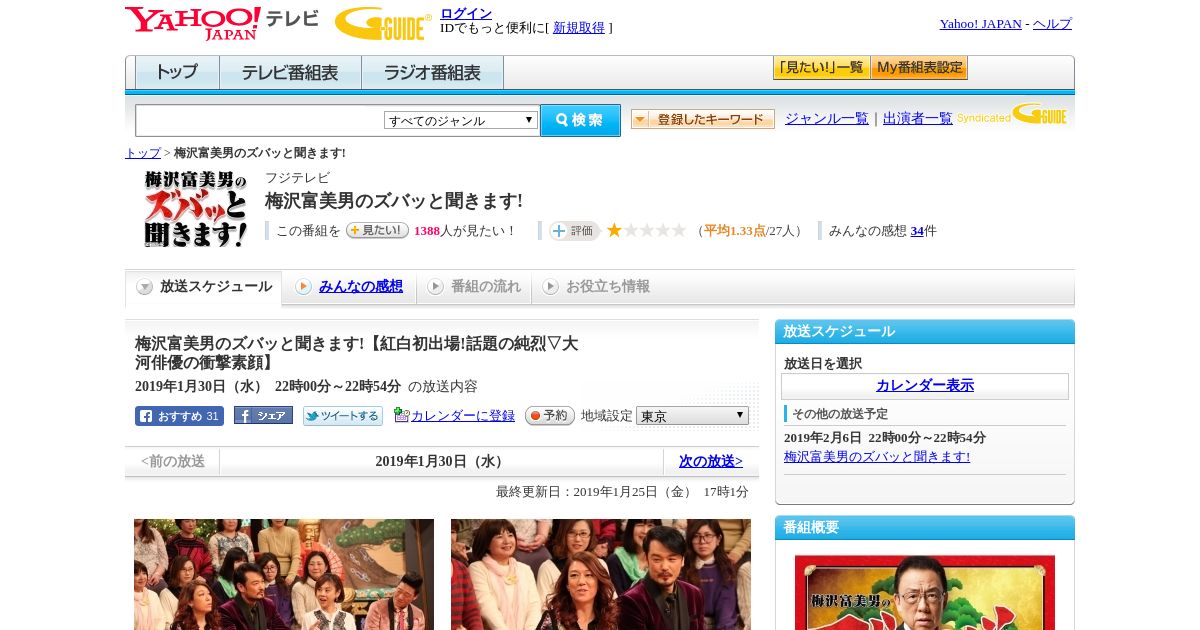Open the 2019年2月6日 broadcast link in sidebar
This screenshot has width=1200, height=630.
877,457
